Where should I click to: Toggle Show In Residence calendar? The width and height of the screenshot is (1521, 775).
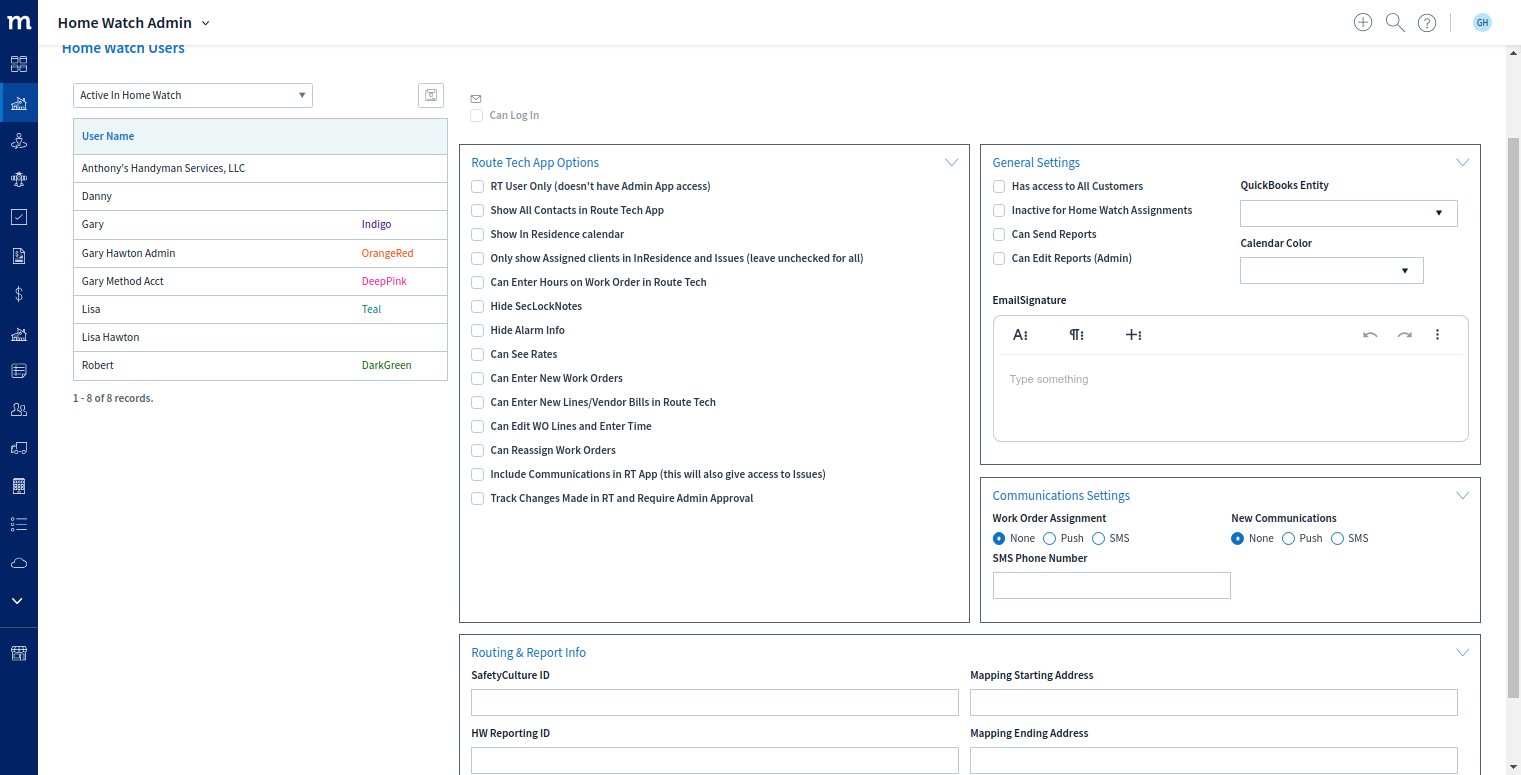[478, 234]
